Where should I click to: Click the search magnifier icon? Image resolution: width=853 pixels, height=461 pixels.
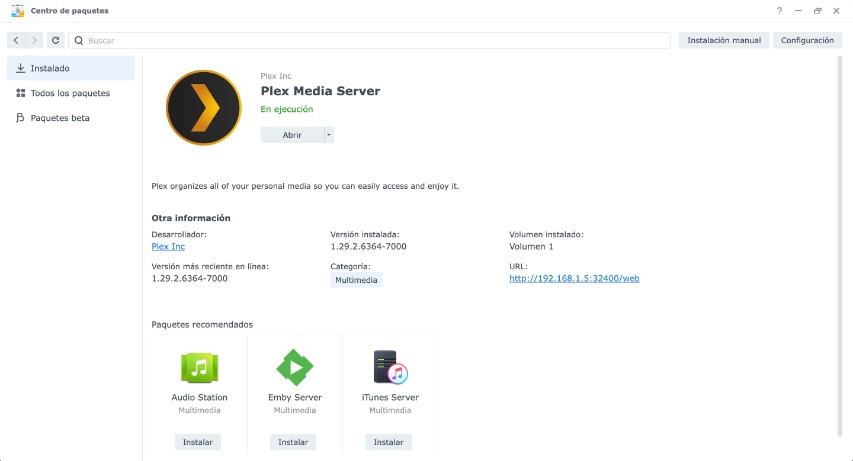point(79,40)
